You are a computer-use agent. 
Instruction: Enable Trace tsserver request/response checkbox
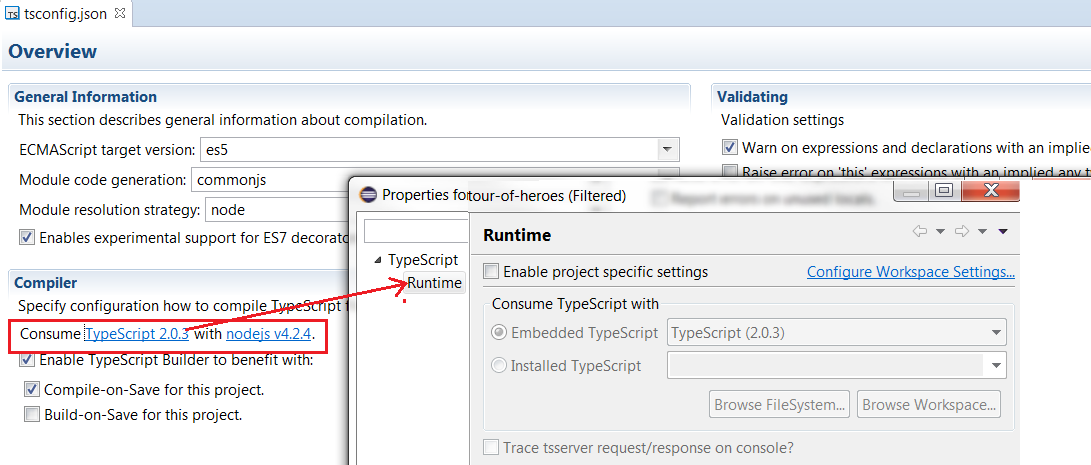click(491, 447)
